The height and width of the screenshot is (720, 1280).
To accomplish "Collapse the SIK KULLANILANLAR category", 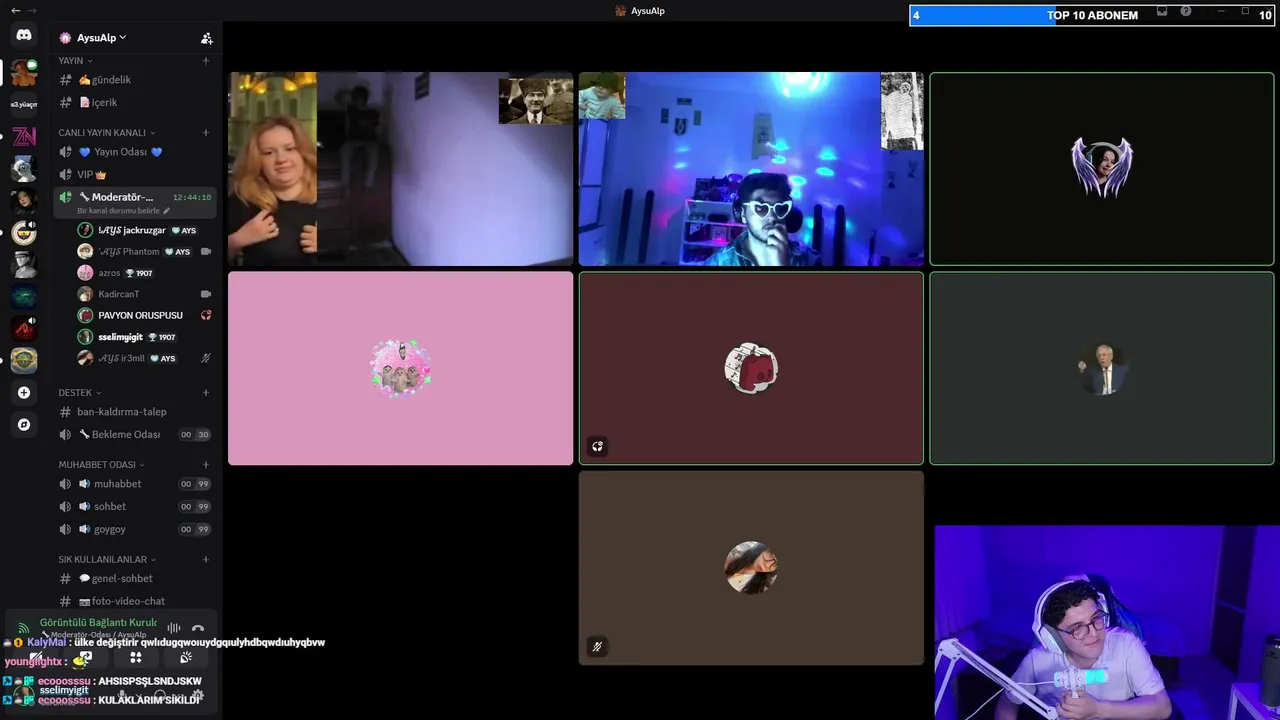I will click(x=107, y=559).
